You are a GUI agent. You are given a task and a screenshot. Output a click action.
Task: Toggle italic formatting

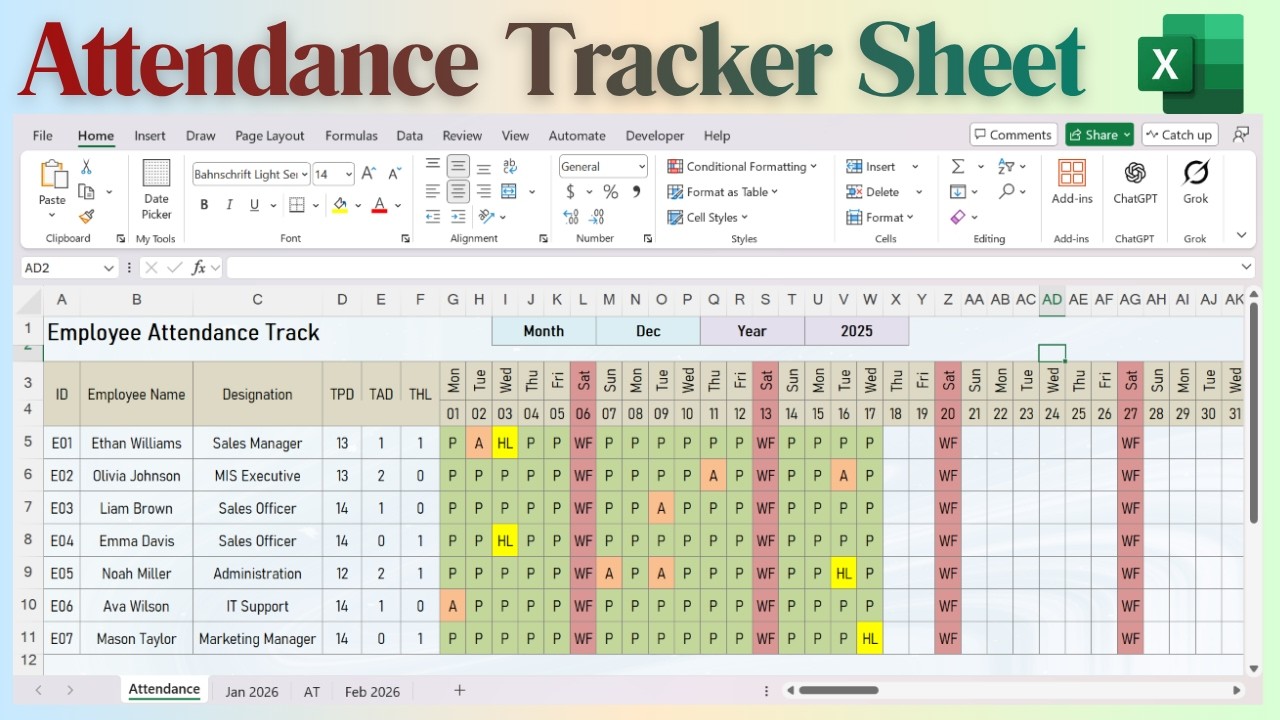pyautogui.click(x=229, y=205)
